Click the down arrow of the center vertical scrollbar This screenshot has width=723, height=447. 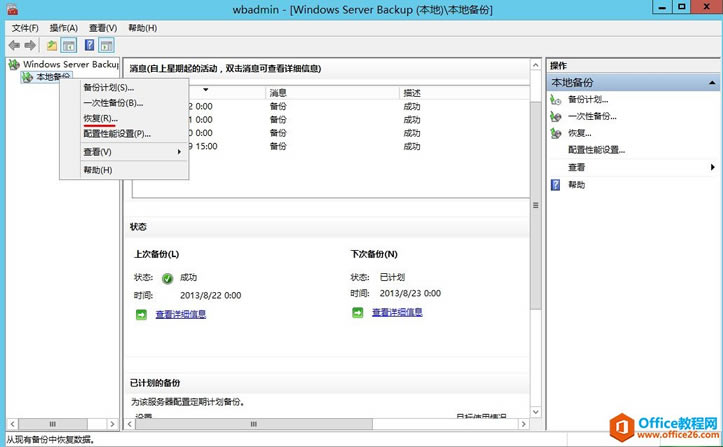(x=536, y=411)
